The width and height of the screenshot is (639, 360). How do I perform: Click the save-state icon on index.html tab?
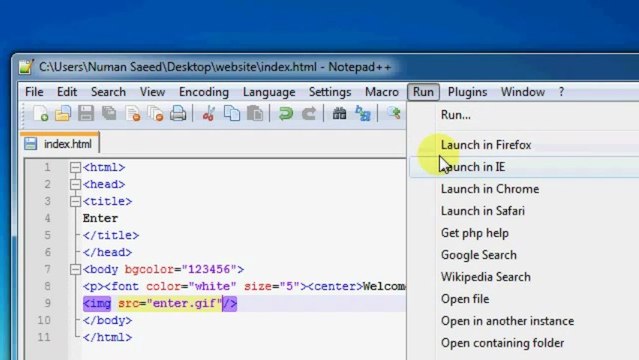tap(31, 144)
